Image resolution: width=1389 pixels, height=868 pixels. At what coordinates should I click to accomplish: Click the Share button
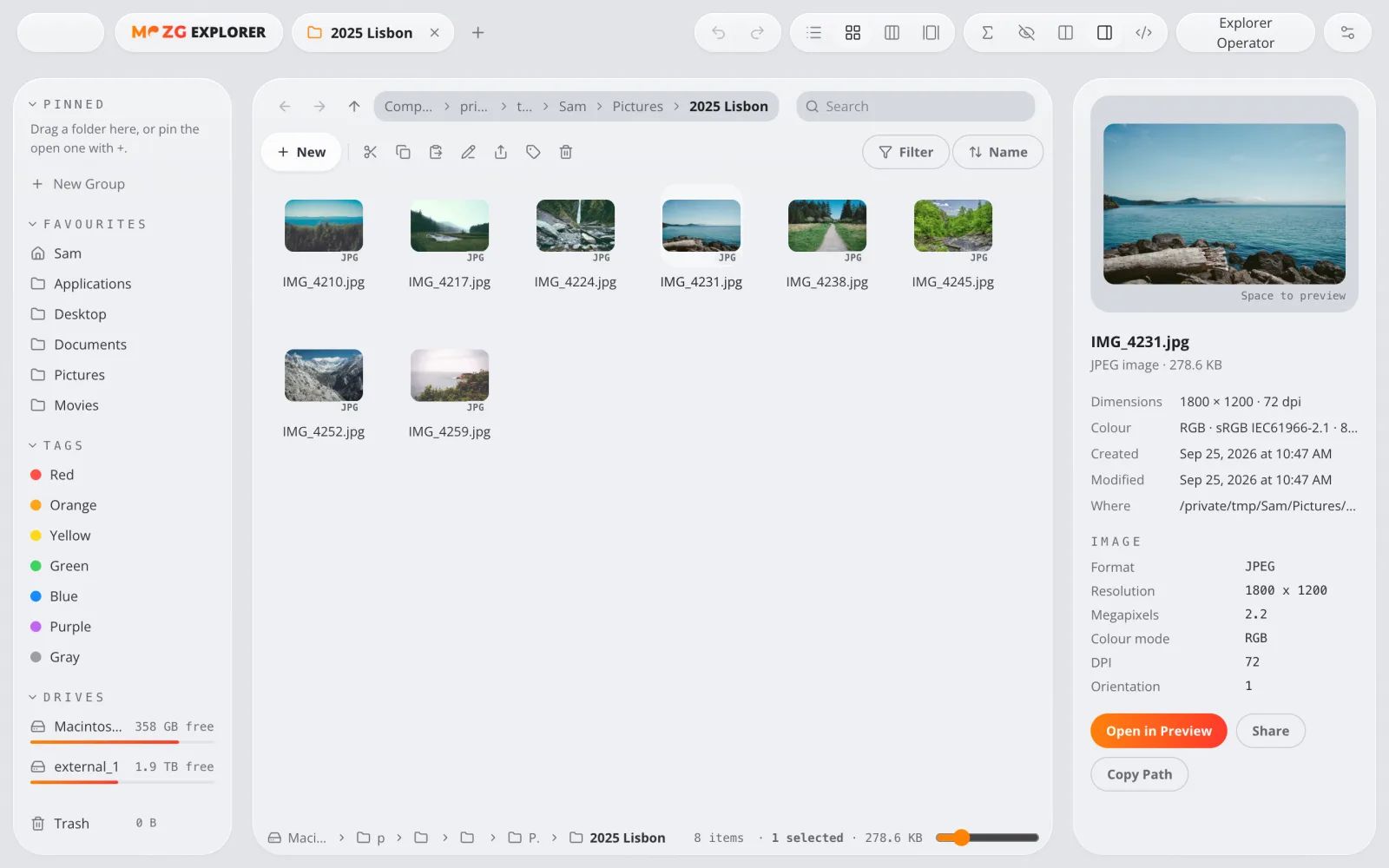1270,731
